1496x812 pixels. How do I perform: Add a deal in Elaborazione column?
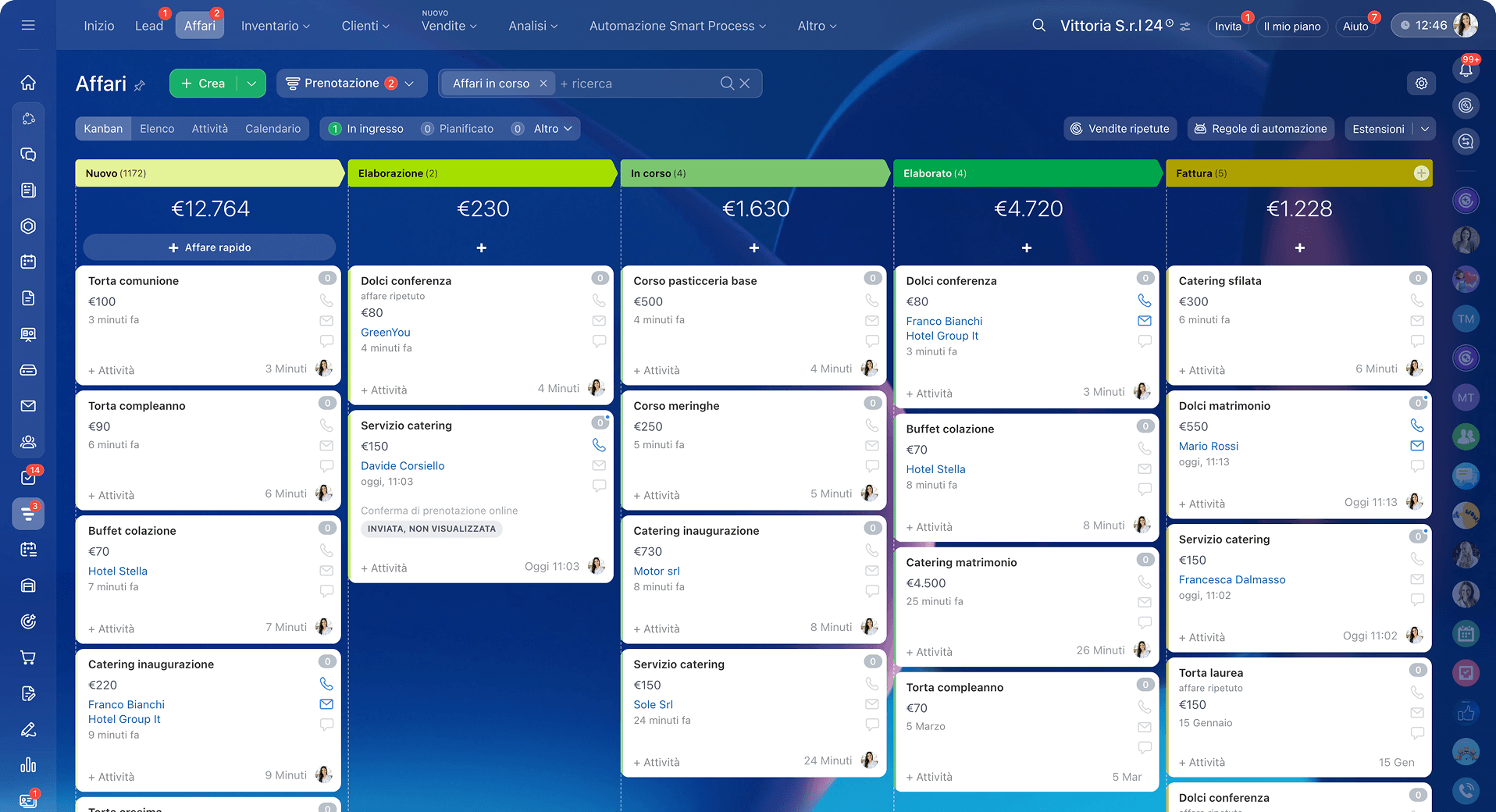tap(482, 248)
